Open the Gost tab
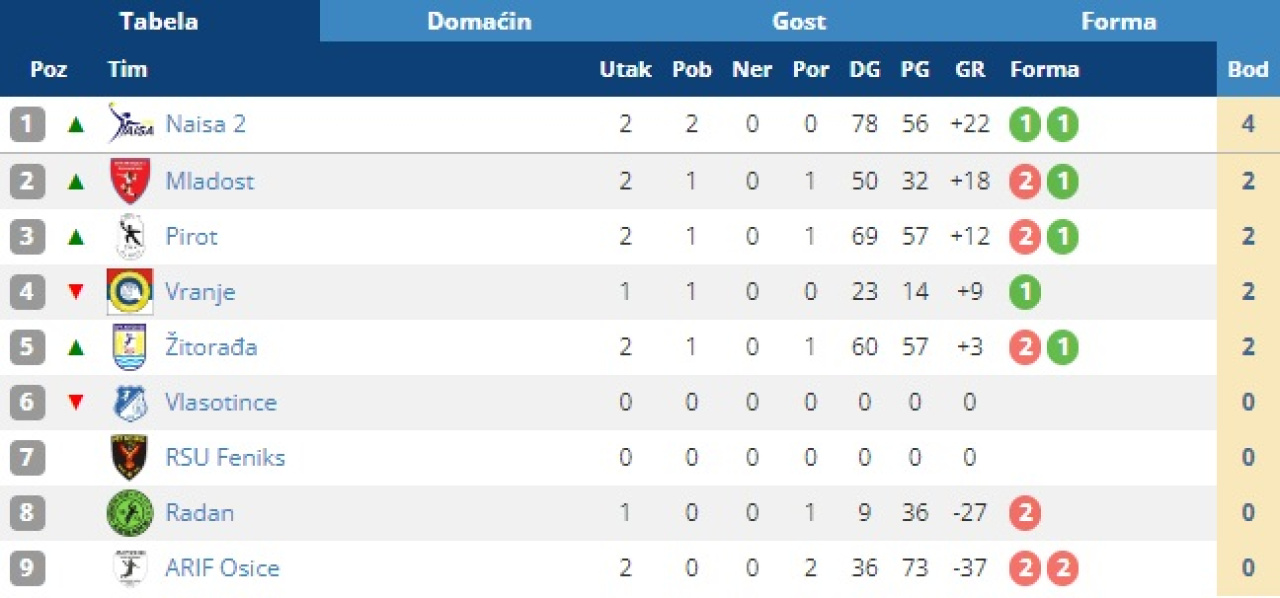 [x=799, y=21]
